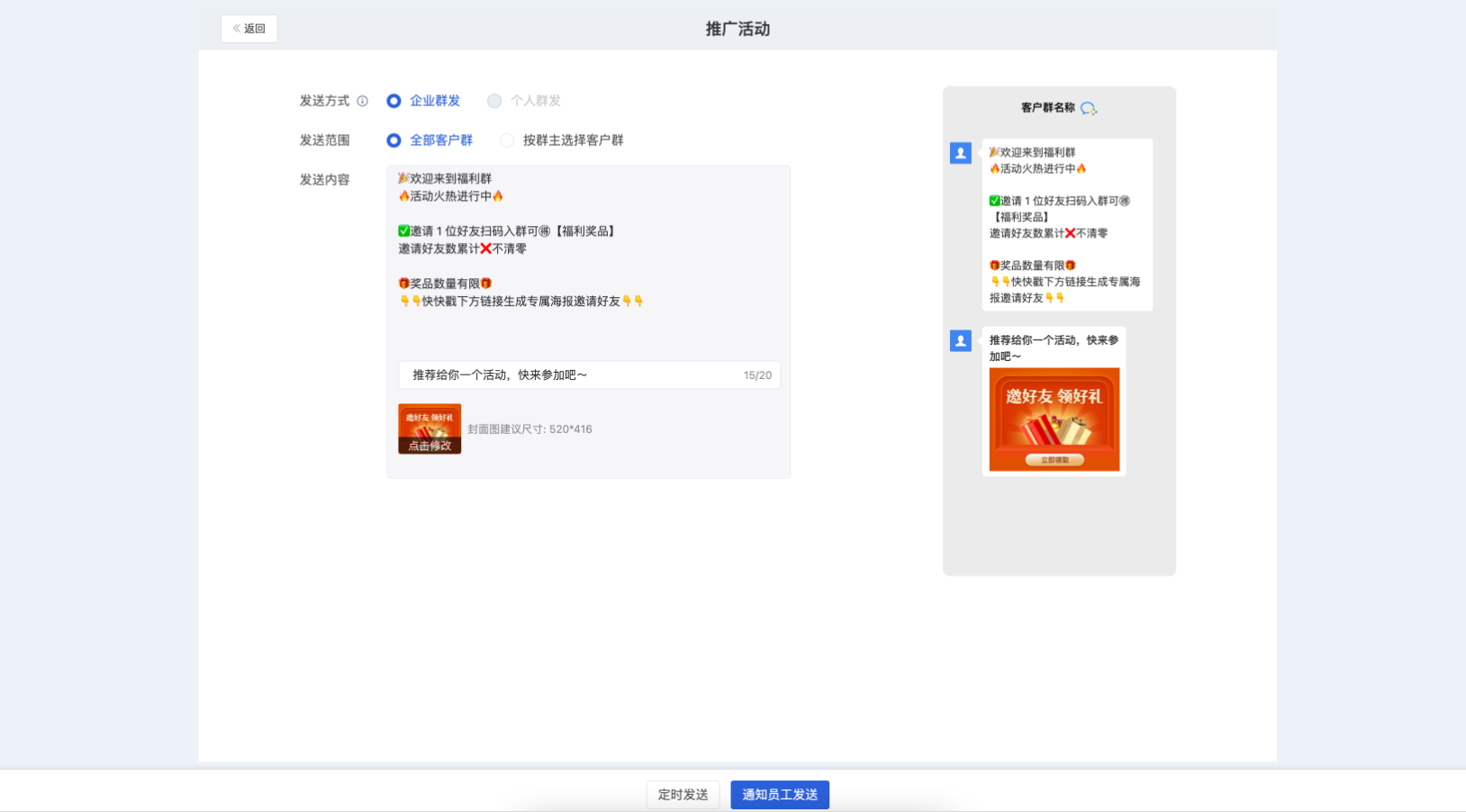Viewport: 1466px width, 812px height.
Task: Click the 推广活动 page title
Action: pos(738,29)
